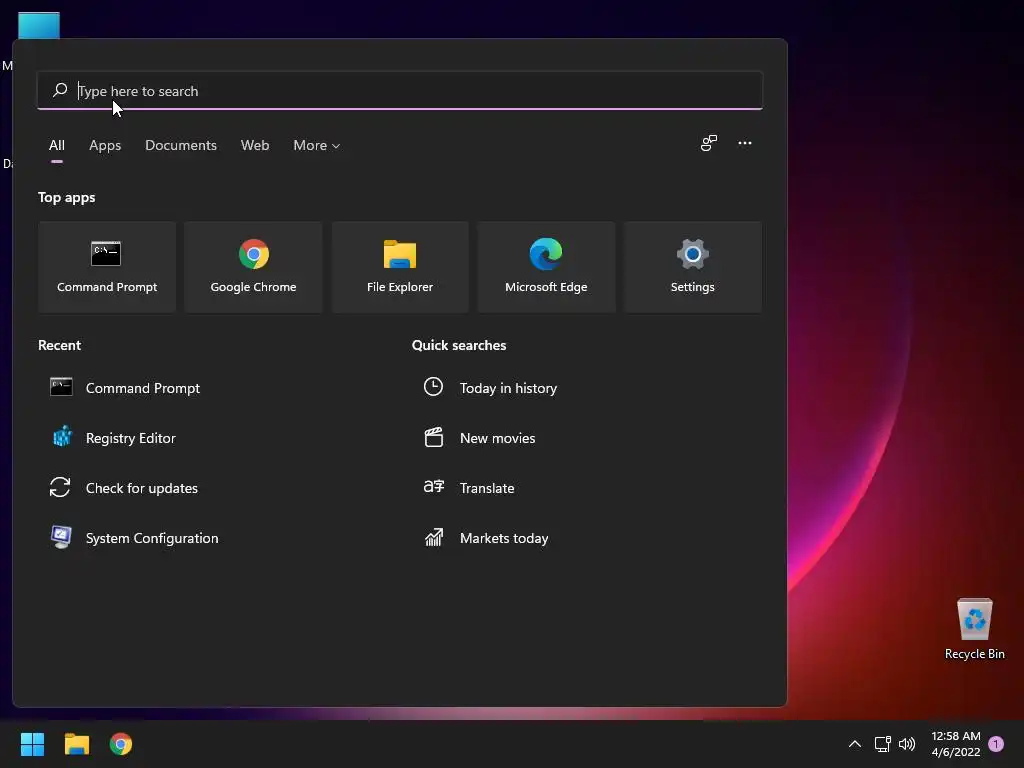The width and height of the screenshot is (1024, 768).
Task: Open File Explorer on the taskbar
Action: (76, 744)
